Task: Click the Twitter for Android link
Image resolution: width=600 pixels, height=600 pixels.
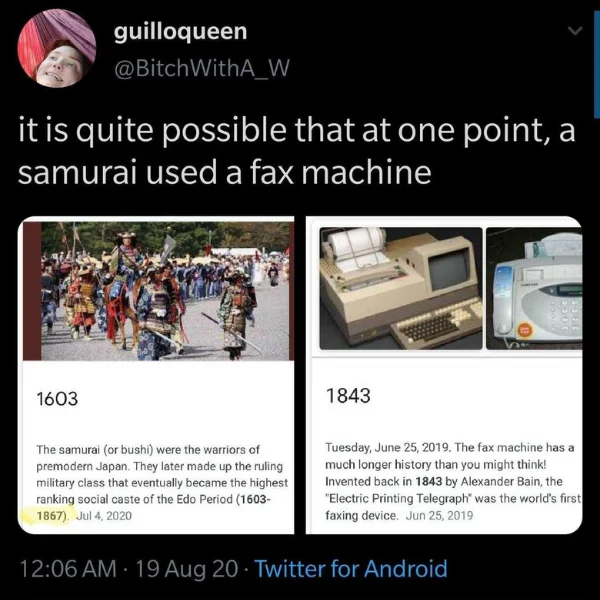Action: 351,568
